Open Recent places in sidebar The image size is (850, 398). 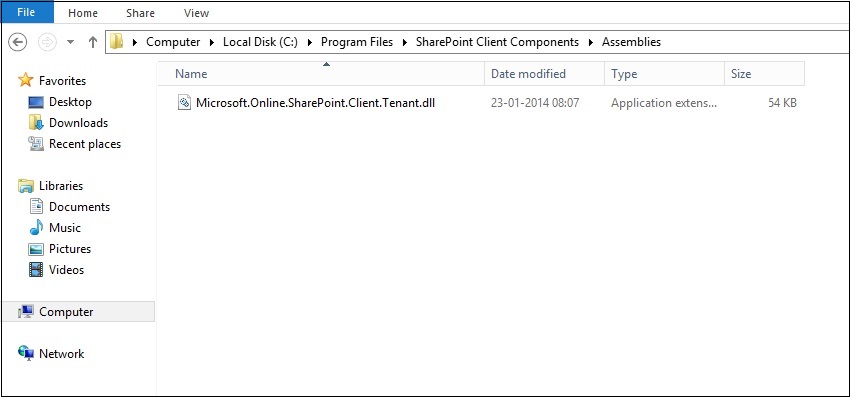[x=85, y=144]
